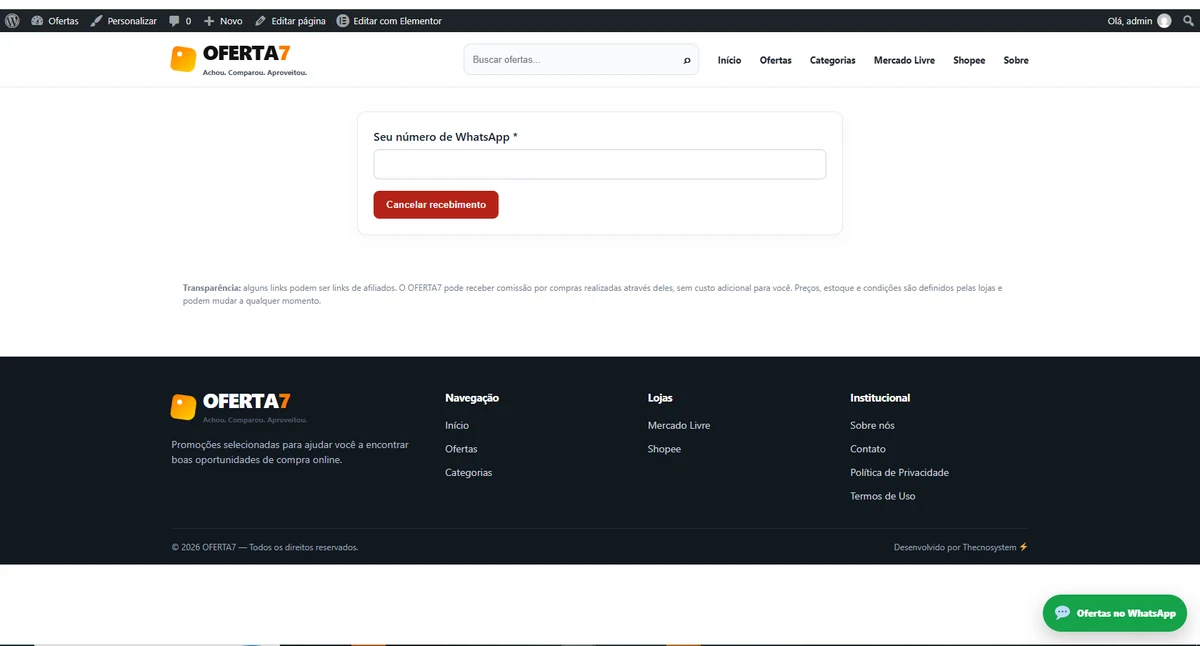
Task: Open Personalizar in the admin bar
Action: pyautogui.click(x=124, y=20)
